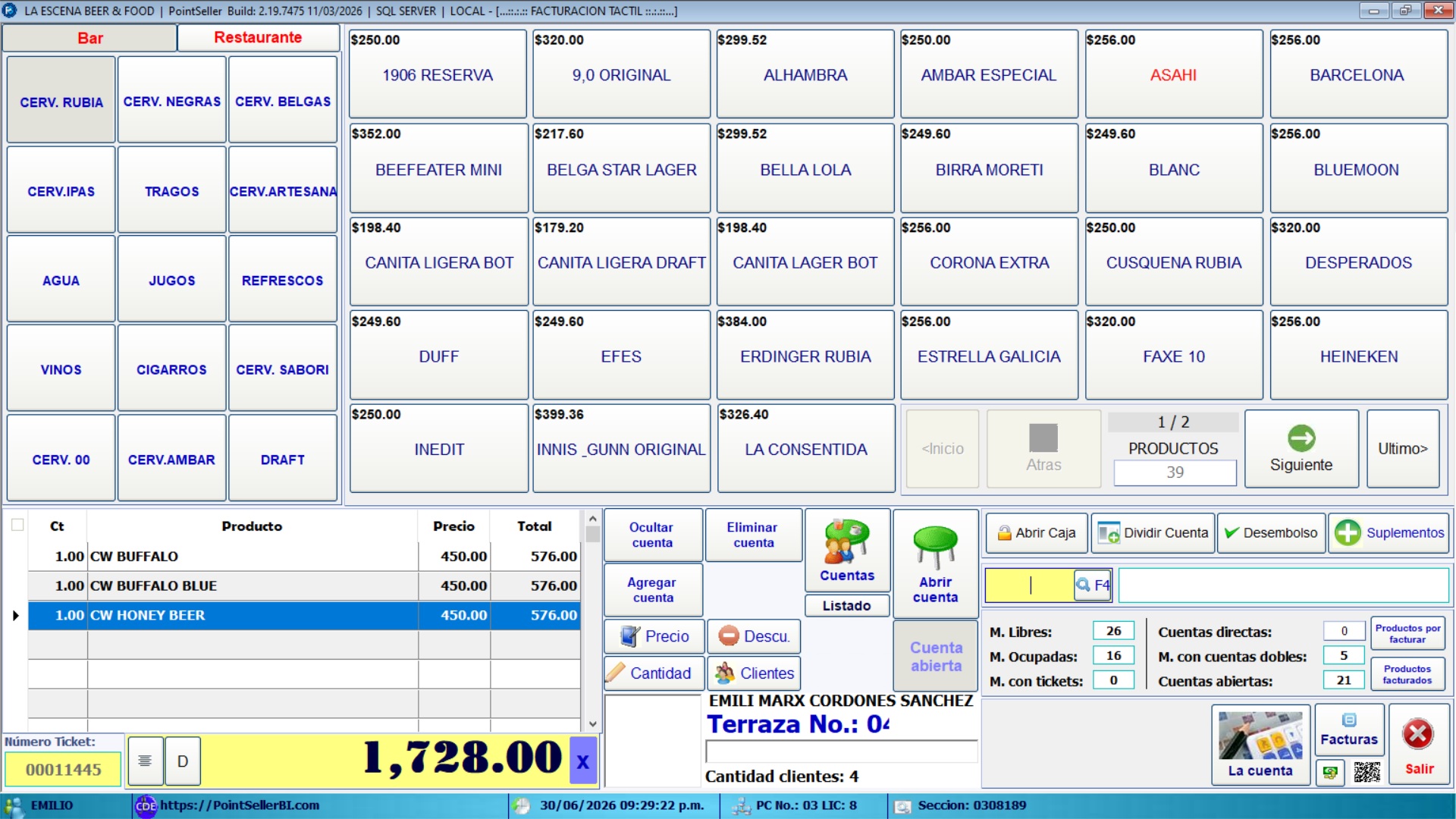Click the Número Ticket field 00011445
The width and height of the screenshot is (1456, 819).
(63, 770)
